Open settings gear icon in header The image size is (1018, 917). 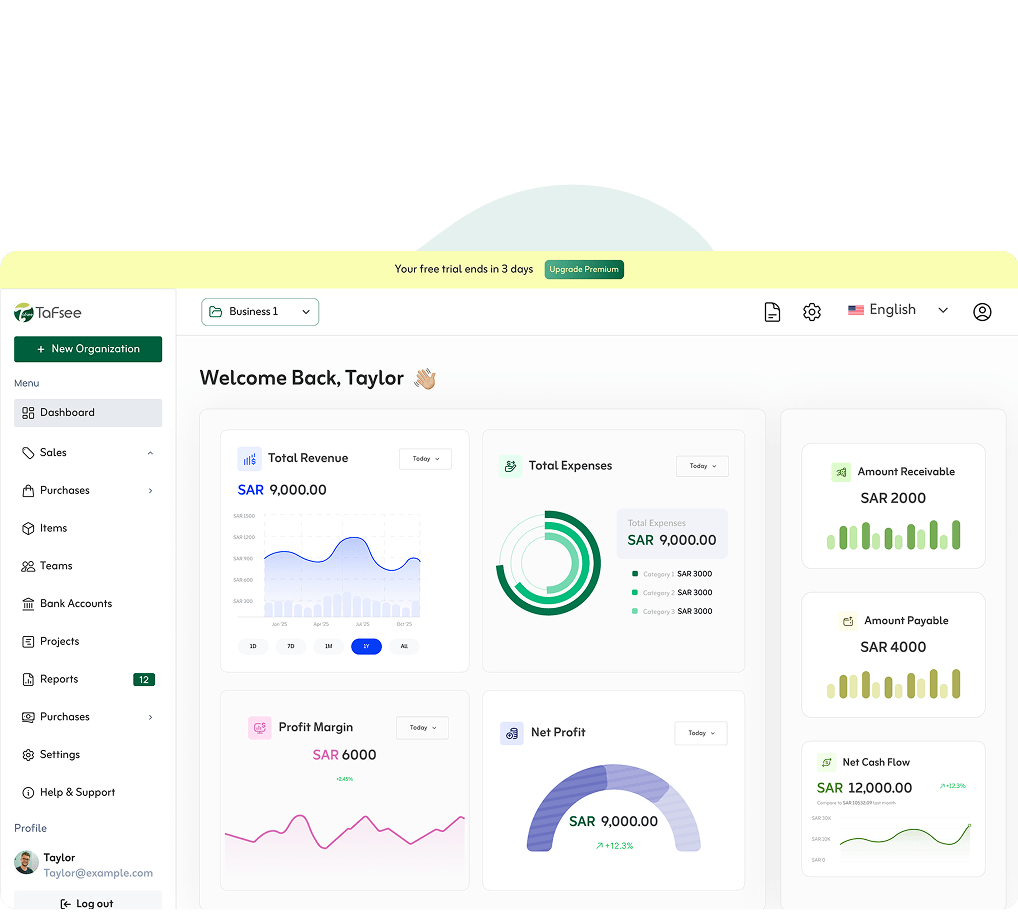(x=812, y=312)
